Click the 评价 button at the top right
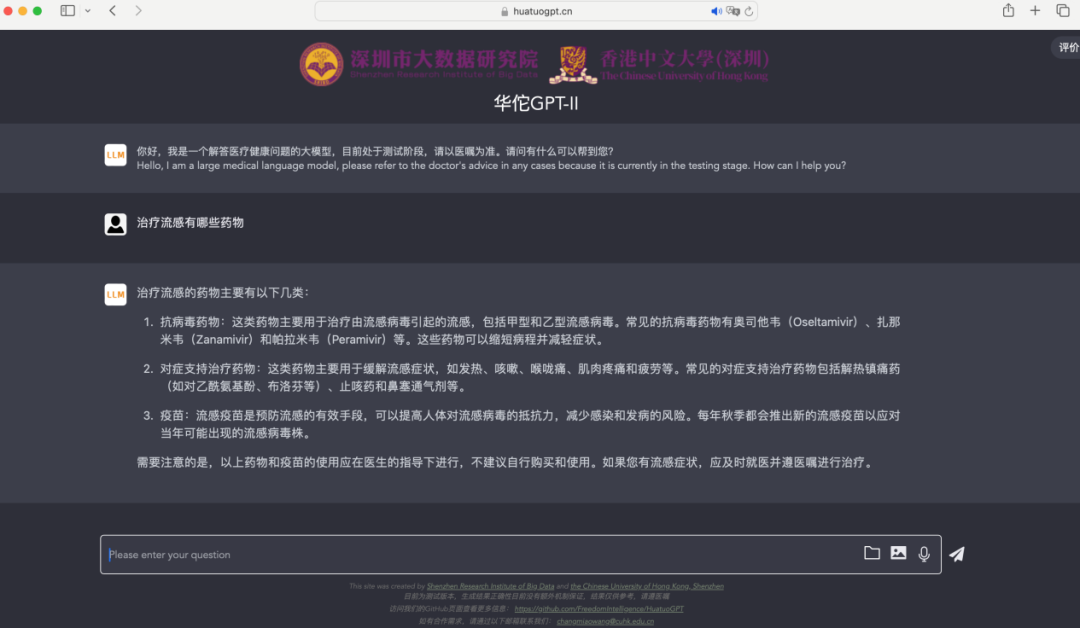This screenshot has height=628, width=1080. tap(1068, 47)
